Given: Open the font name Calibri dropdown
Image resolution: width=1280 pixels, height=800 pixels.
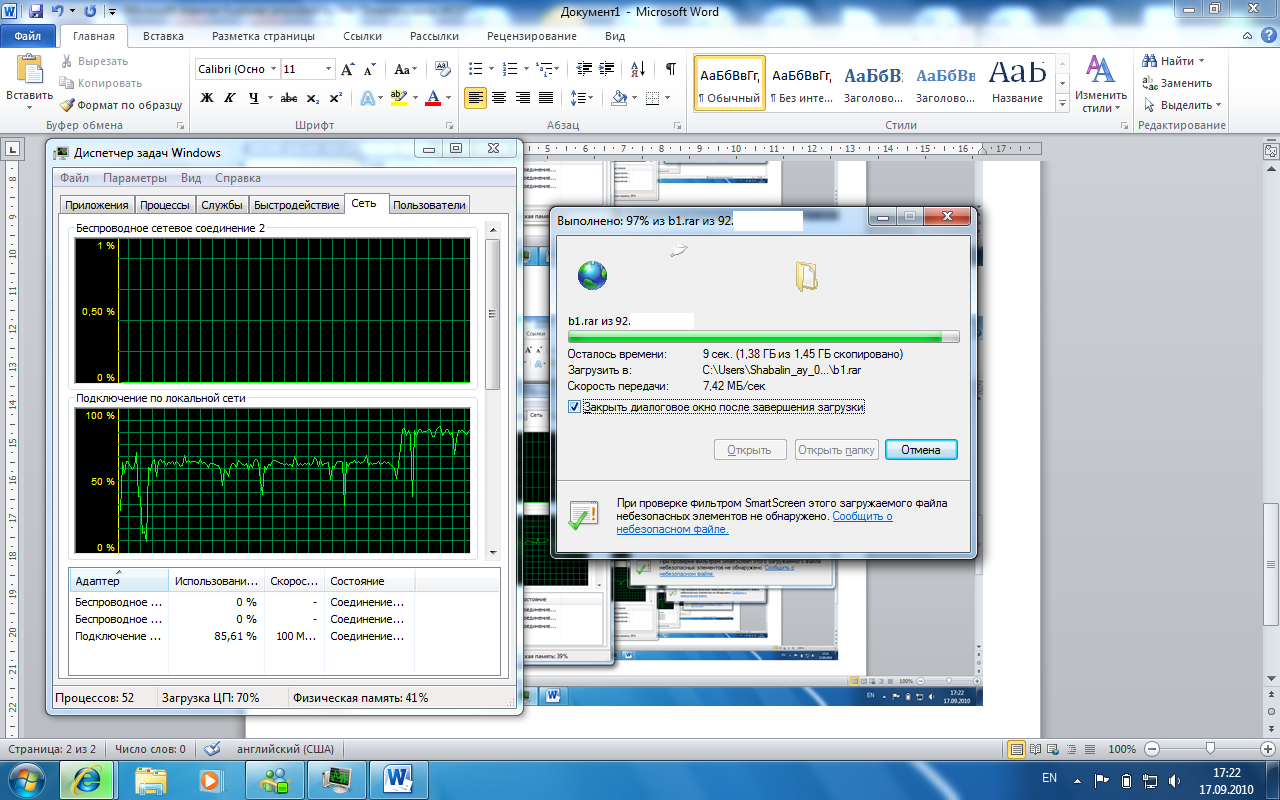Looking at the screenshot, I should [272, 69].
